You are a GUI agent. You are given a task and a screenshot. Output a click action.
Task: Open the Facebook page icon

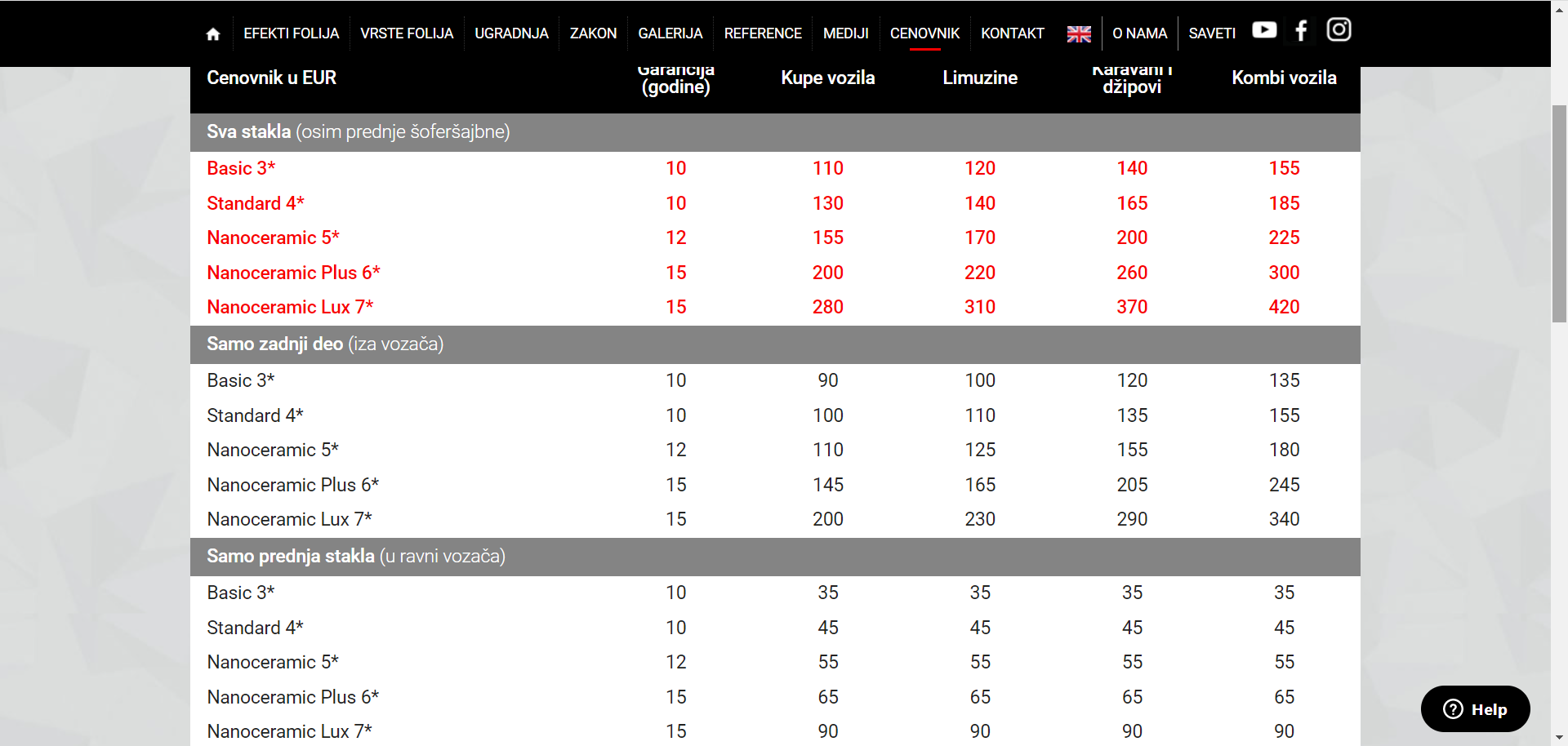[1302, 30]
